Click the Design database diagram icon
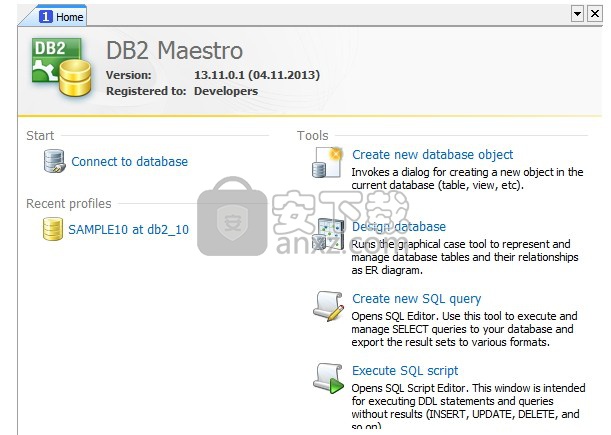Viewport: 611px width, 435px height. coord(328,234)
